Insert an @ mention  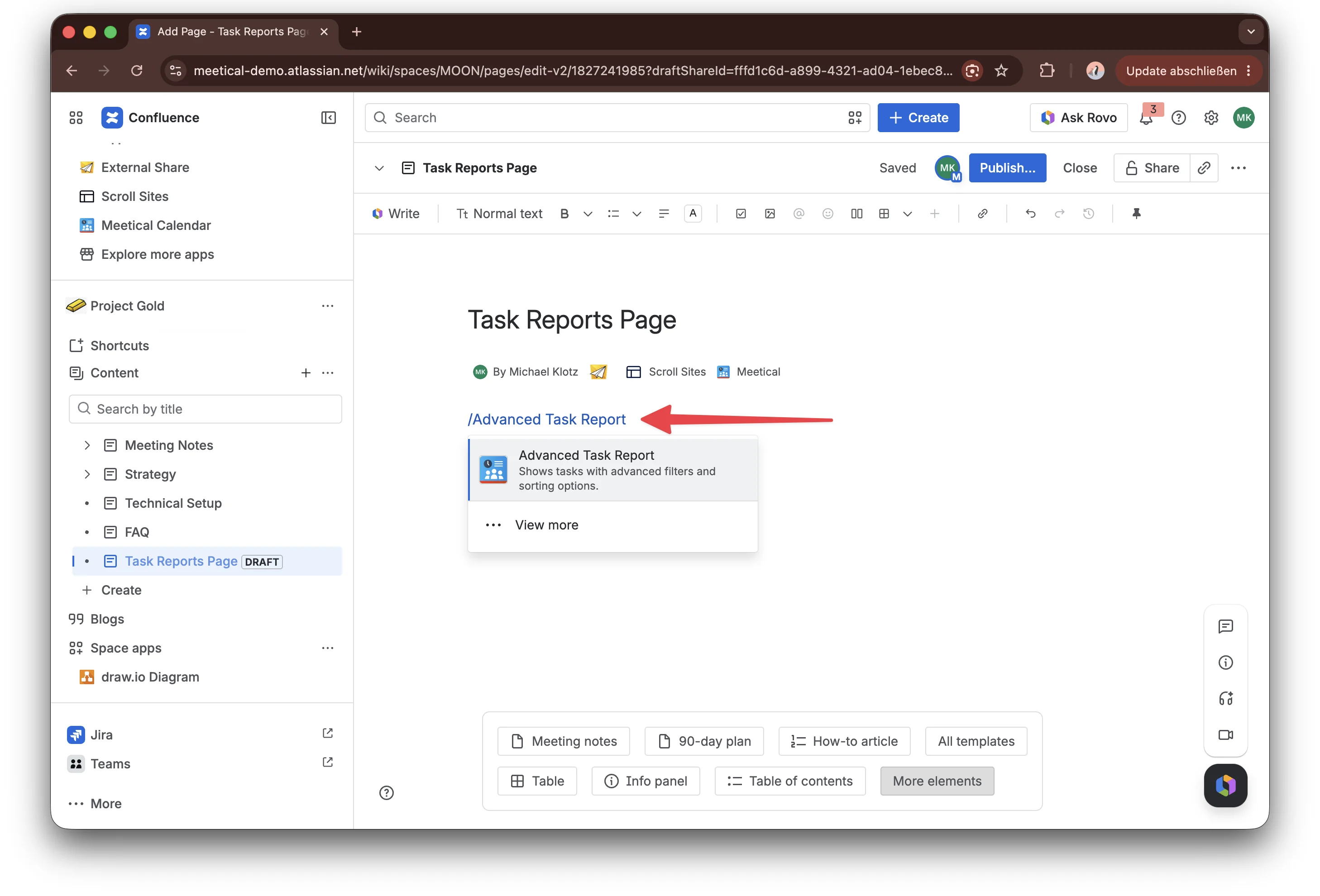(799, 214)
